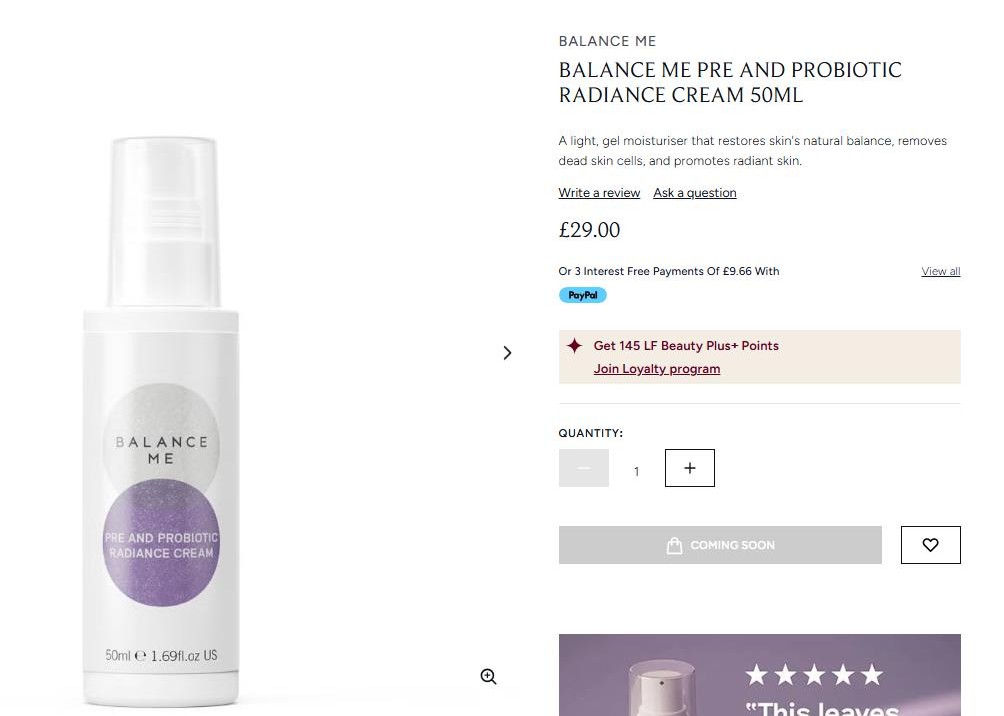This screenshot has width=1004, height=716.
Task: Follow the Join Loyalty program link
Action: [657, 369]
